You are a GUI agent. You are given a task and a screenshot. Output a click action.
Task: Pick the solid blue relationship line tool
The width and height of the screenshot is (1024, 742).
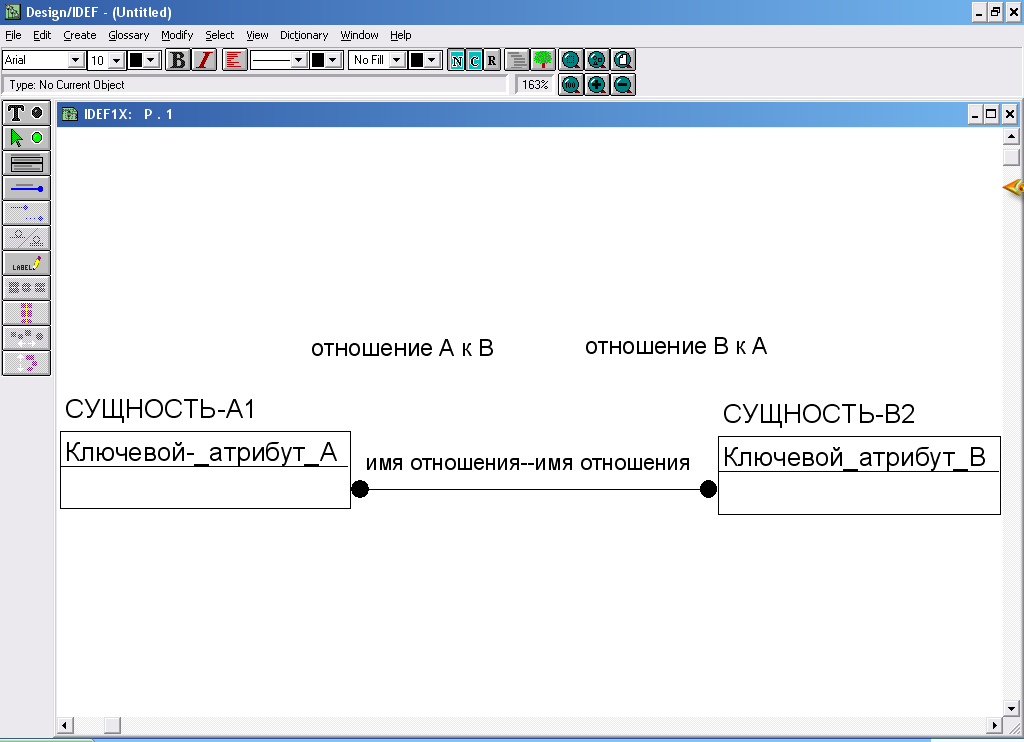[27, 188]
